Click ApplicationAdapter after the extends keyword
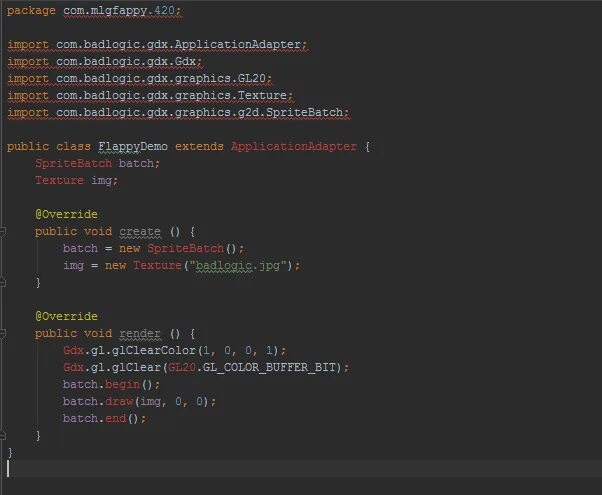The image size is (602, 495). [294, 146]
